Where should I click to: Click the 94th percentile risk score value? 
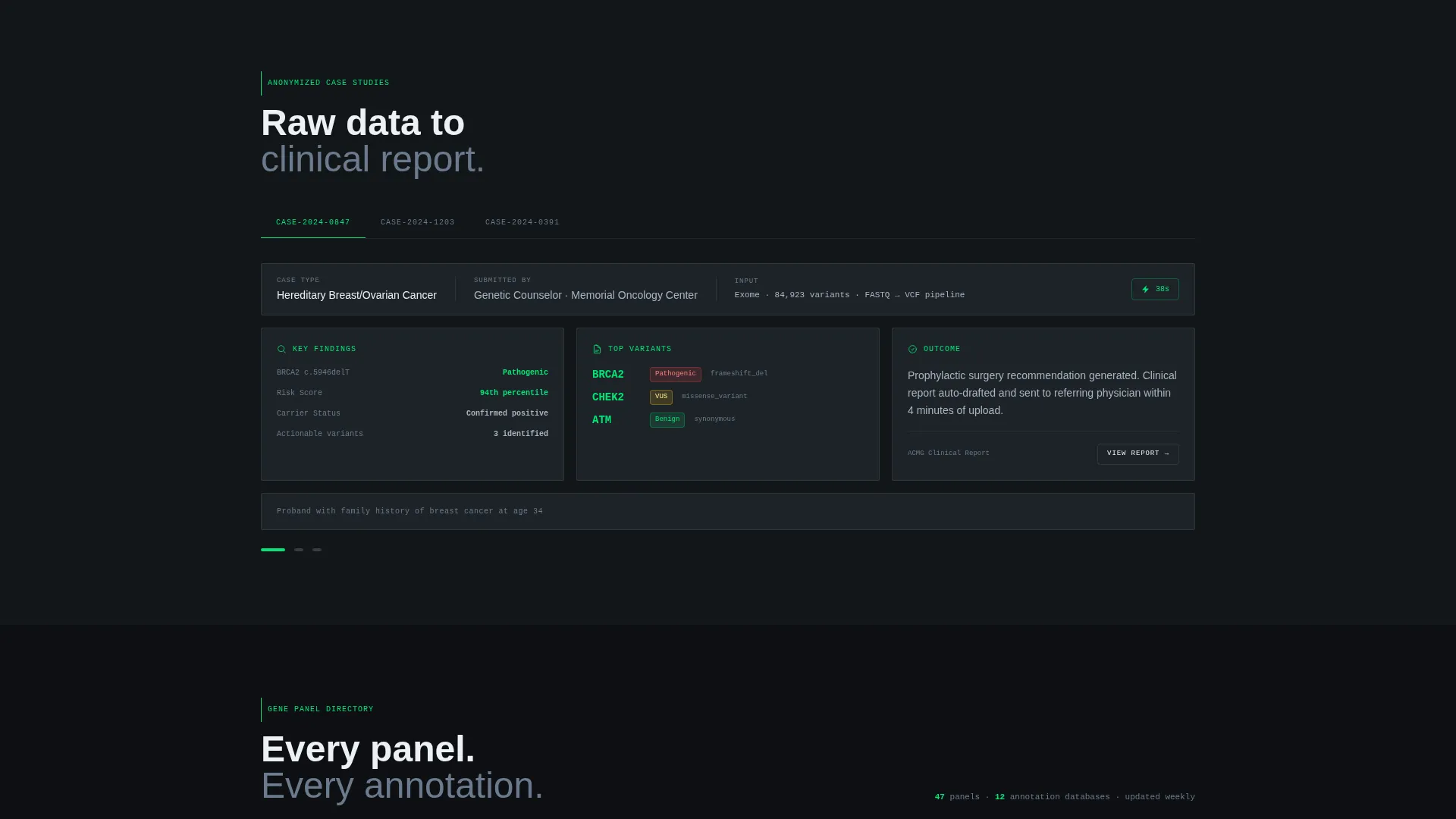click(x=513, y=393)
